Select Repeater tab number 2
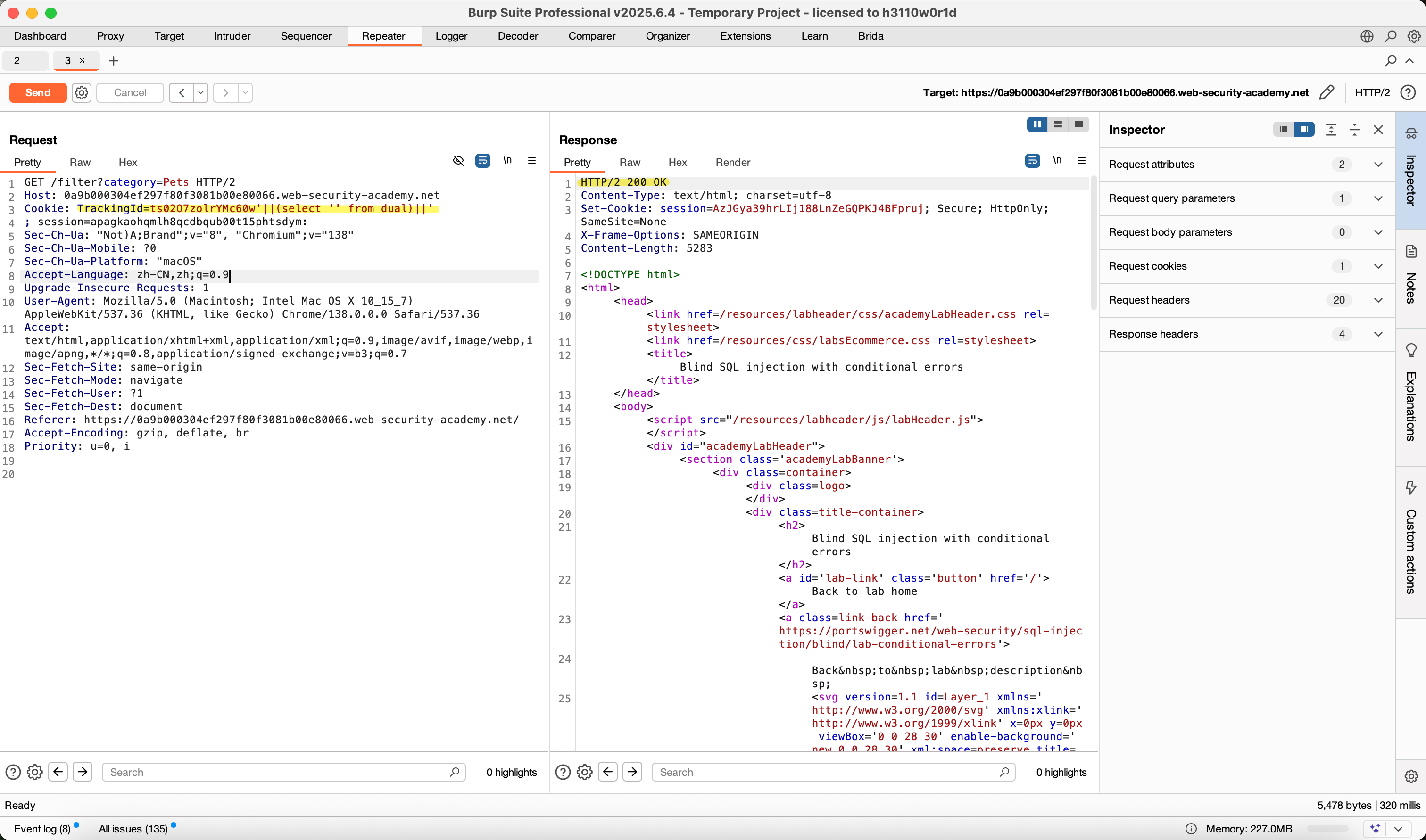1426x840 pixels. pyautogui.click(x=25, y=60)
